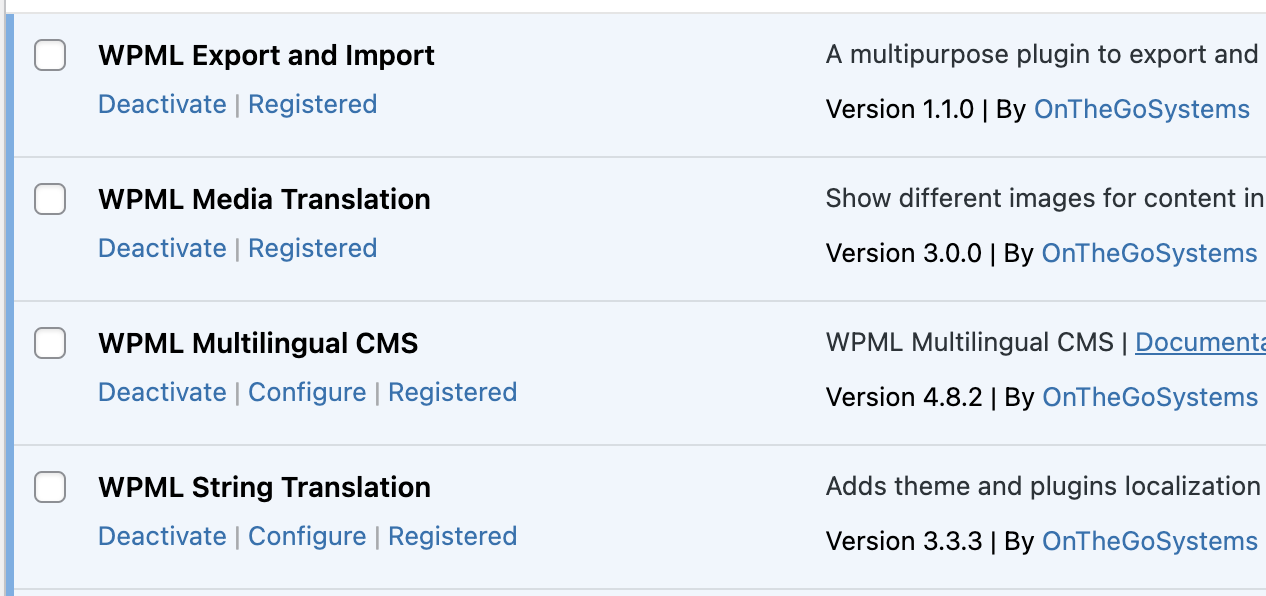Visit OnTheGoSystems link beside Version 3.0.0
The width and height of the screenshot is (1266, 596).
click(x=1149, y=253)
